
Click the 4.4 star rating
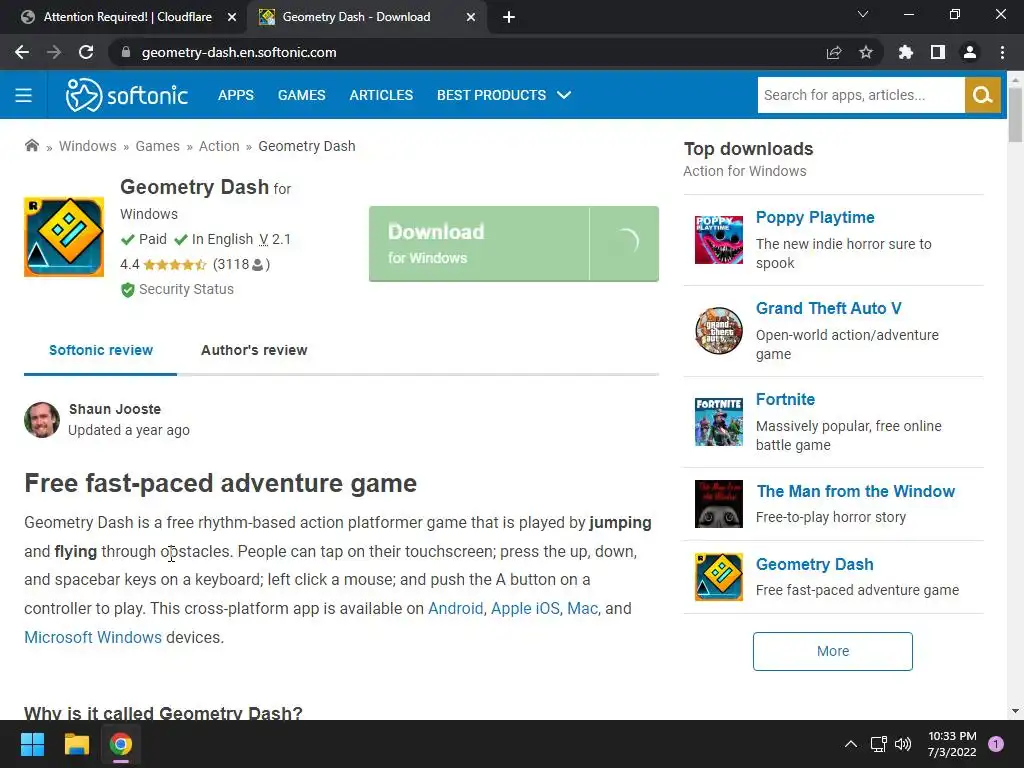[174, 264]
